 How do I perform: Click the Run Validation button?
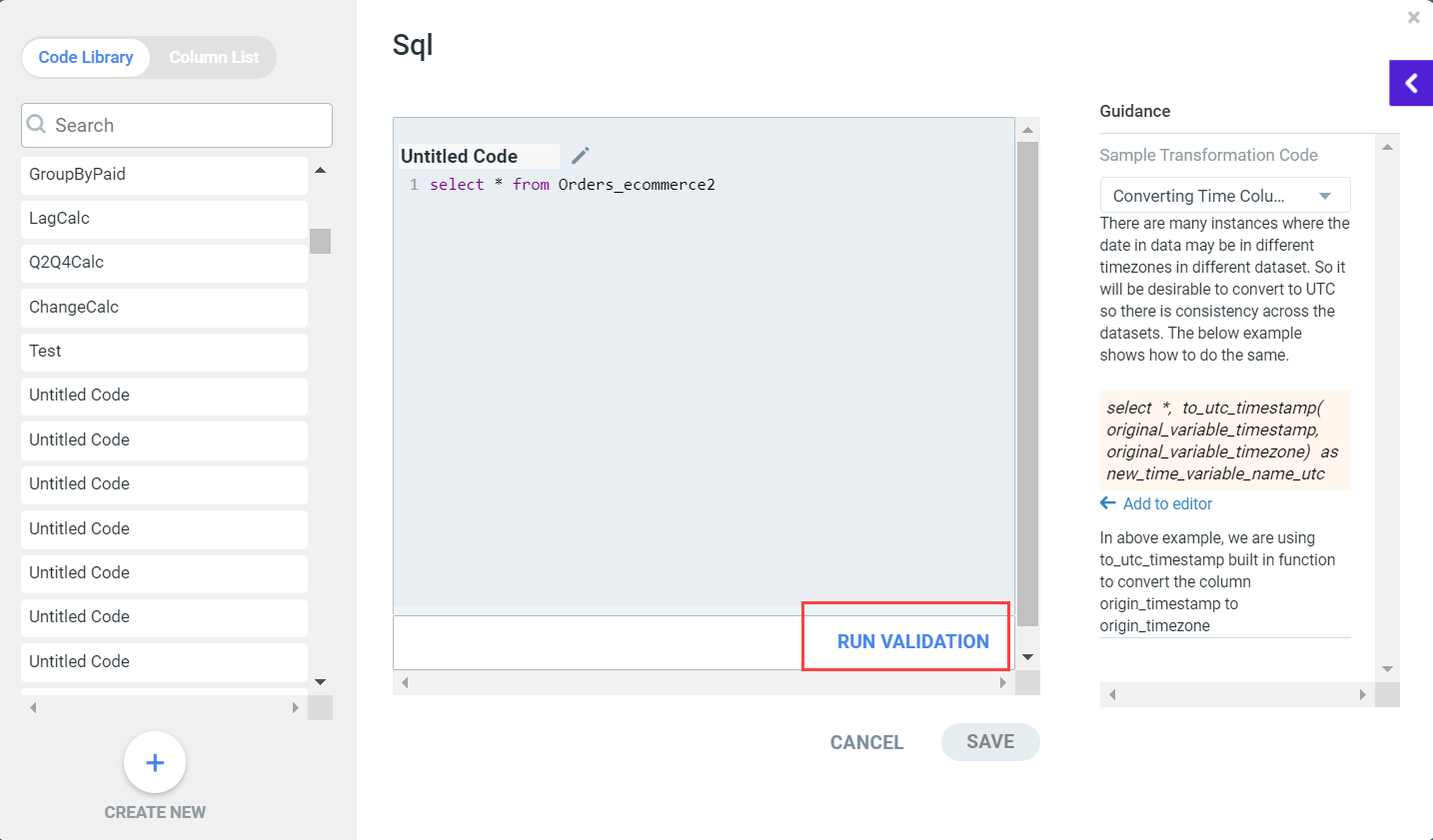(x=912, y=641)
